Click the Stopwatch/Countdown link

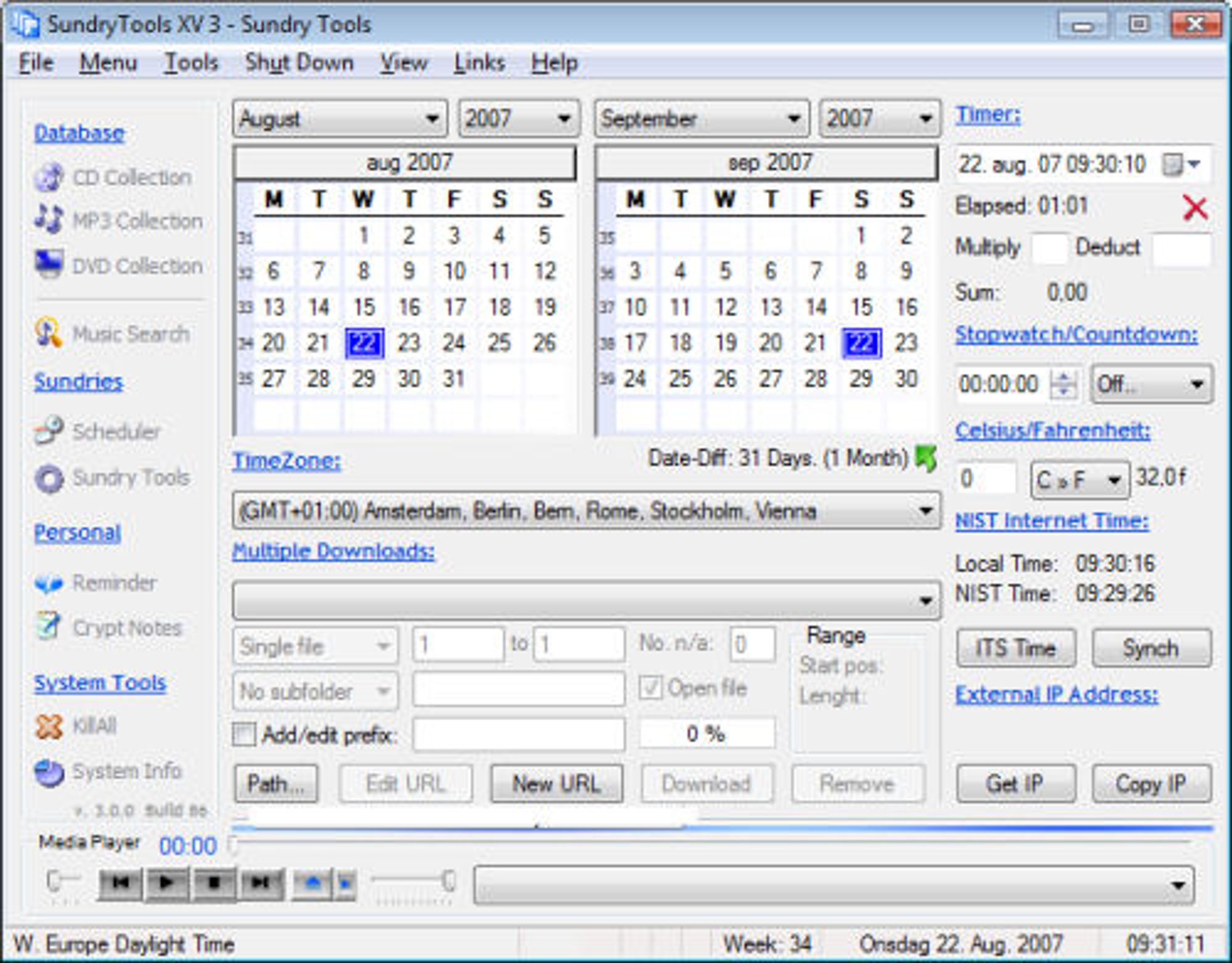(x=1076, y=334)
